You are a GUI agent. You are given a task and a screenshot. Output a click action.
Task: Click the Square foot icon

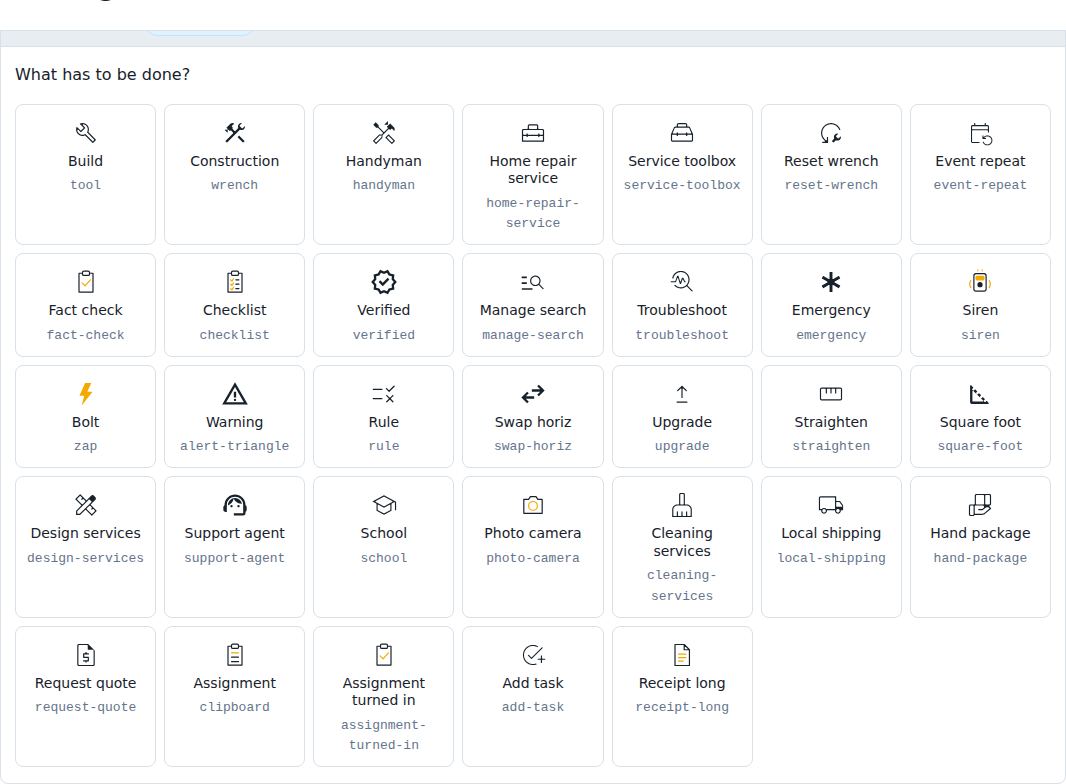tap(980, 394)
